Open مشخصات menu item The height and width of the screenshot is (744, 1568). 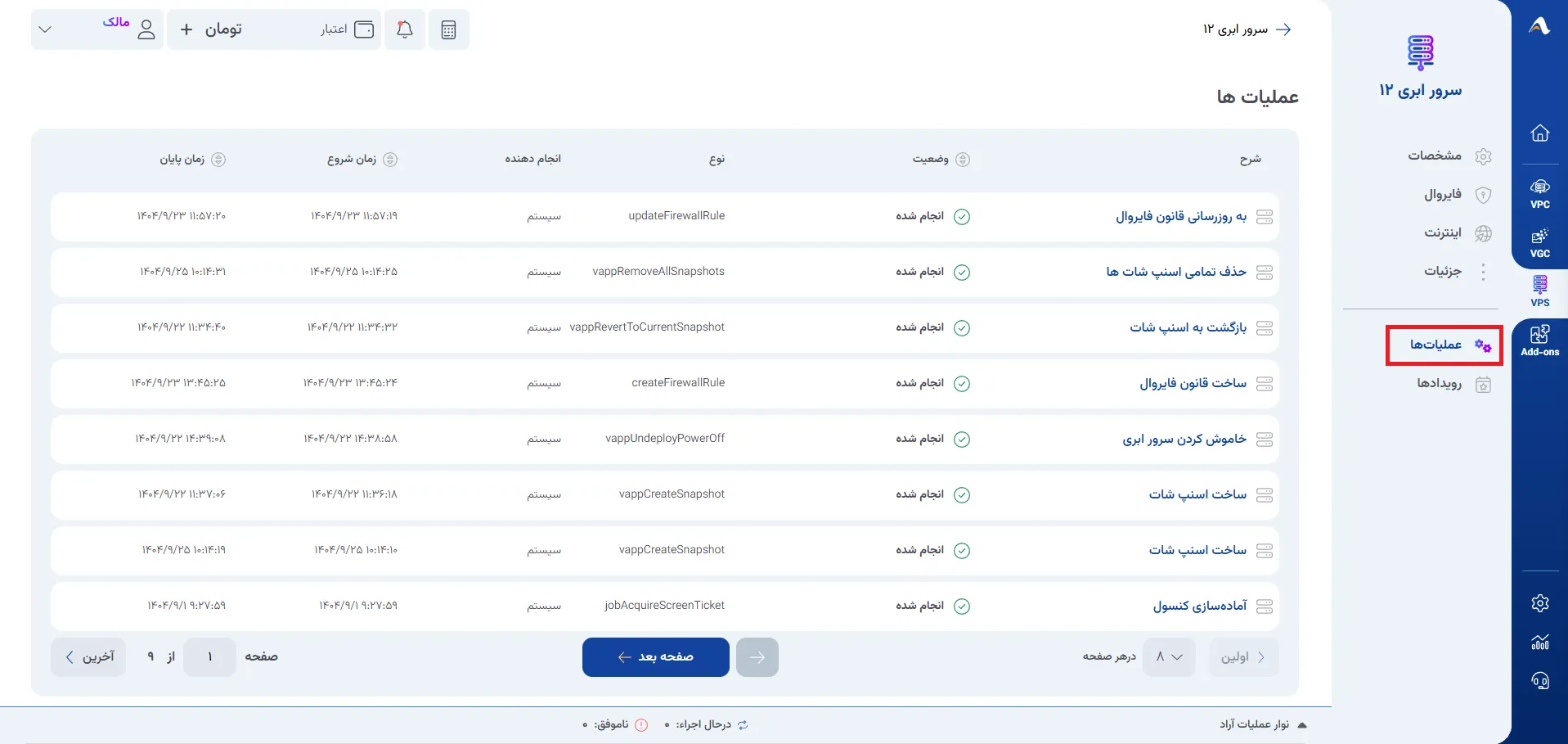[1449, 156]
